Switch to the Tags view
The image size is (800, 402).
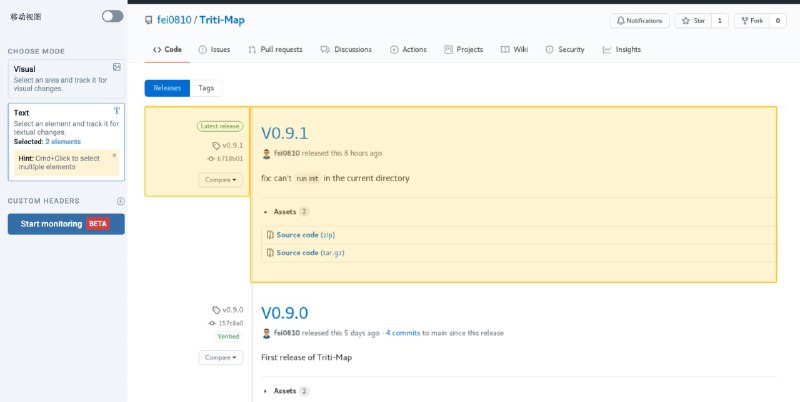206,88
